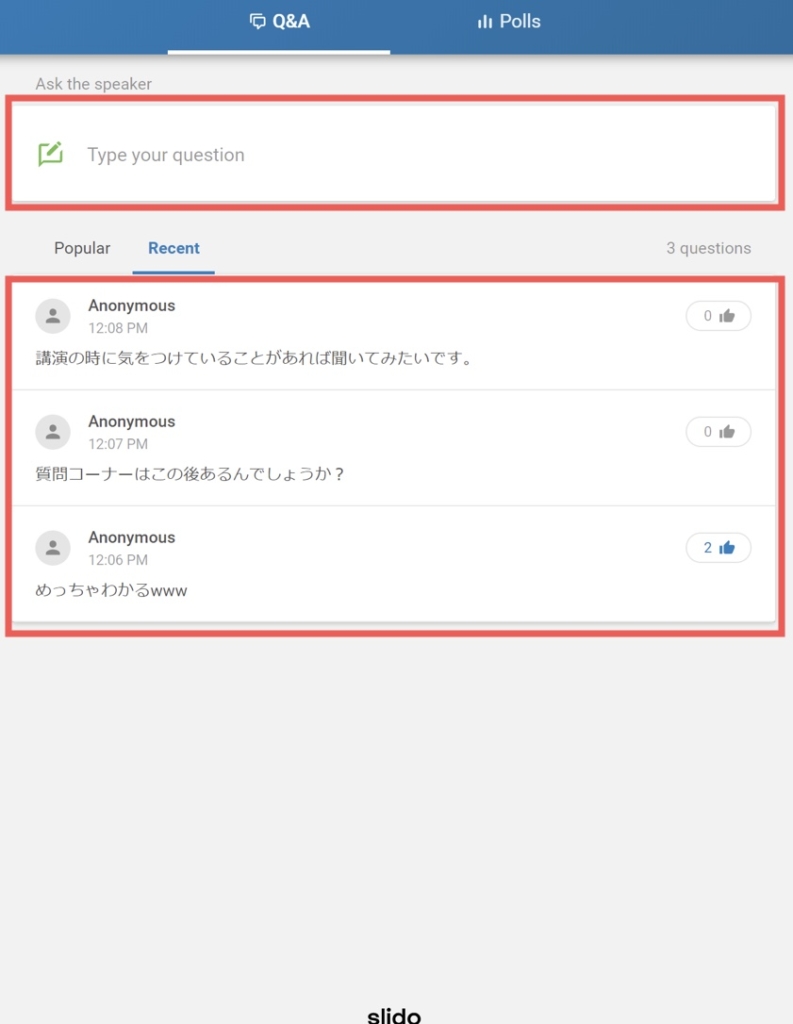Select the question about 講演の時に気をつけていること
This screenshot has width=793, height=1024.
coord(253,358)
